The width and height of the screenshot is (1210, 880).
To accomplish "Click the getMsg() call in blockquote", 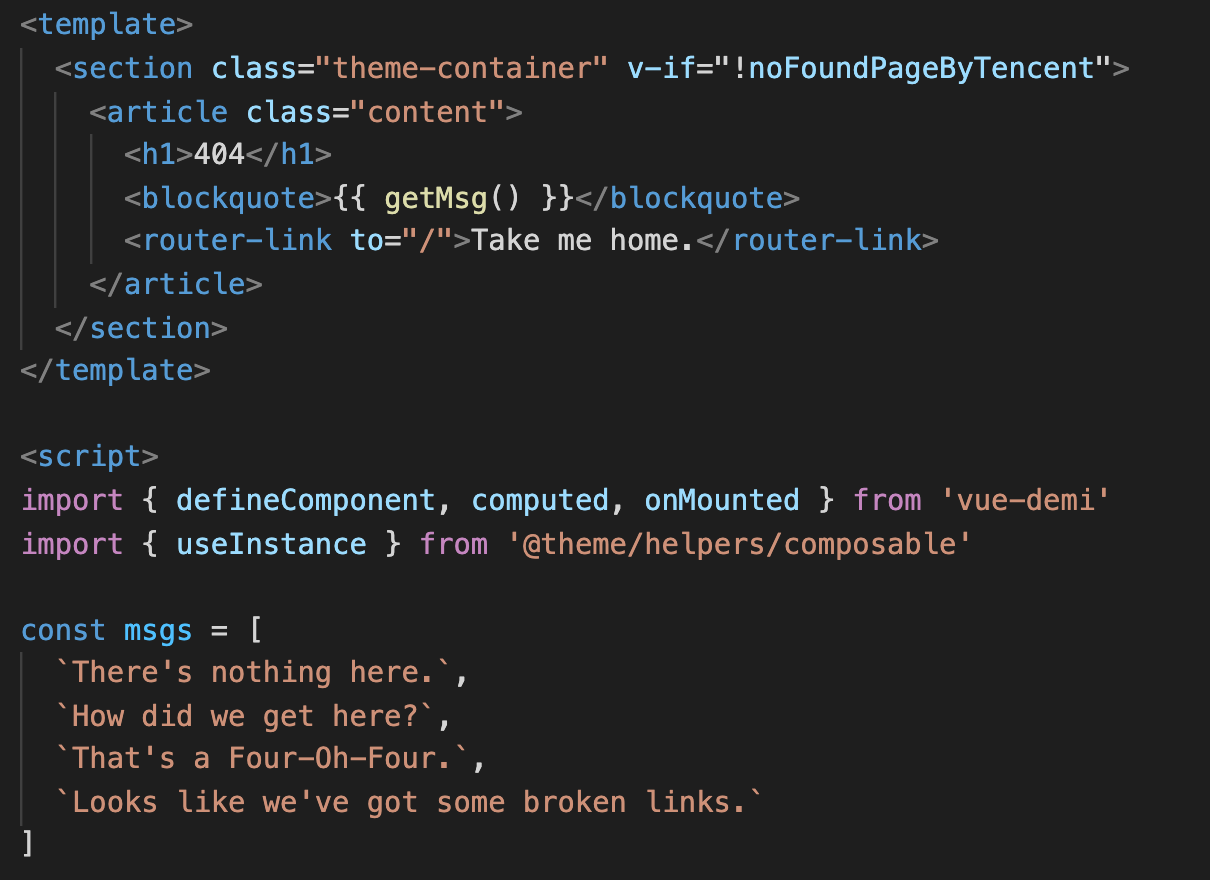I will (x=452, y=198).
